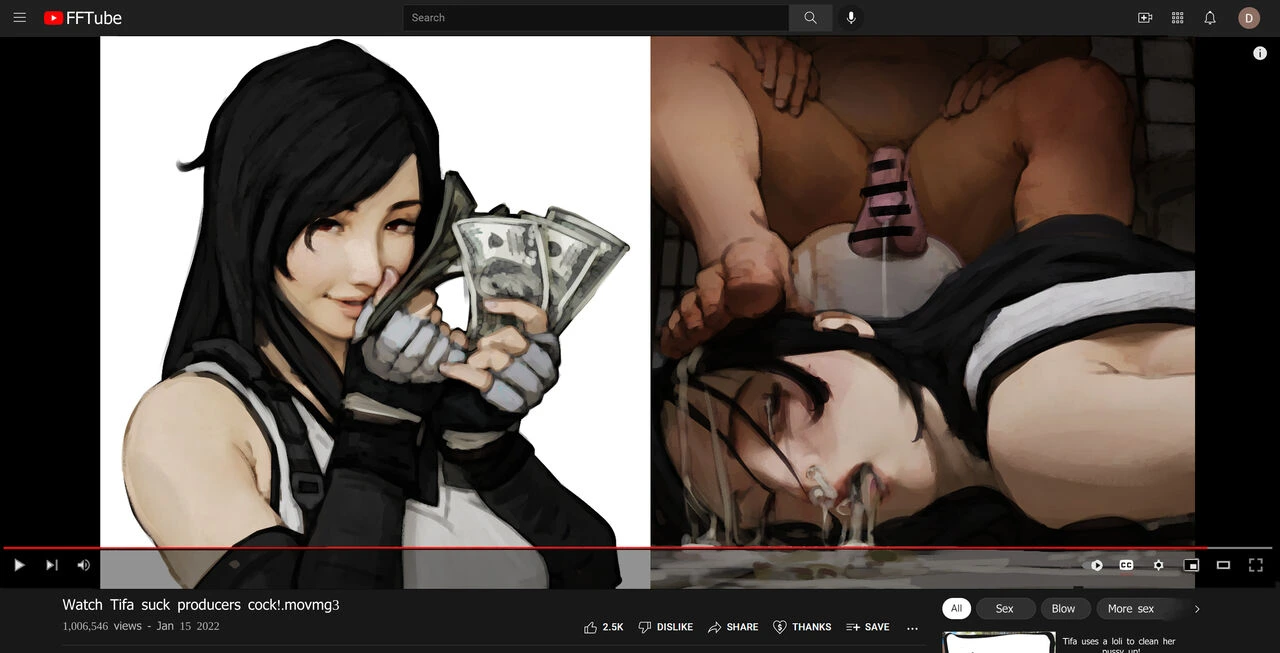Open the player settings gear
This screenshot has height=653, width=1280.
1158,565
